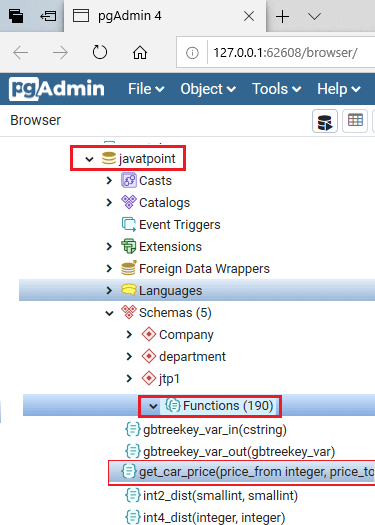This screenshot has height=525, width=375.
Task: Select the Company schema label
Action: pyautogui.click(x=186, y=335)
